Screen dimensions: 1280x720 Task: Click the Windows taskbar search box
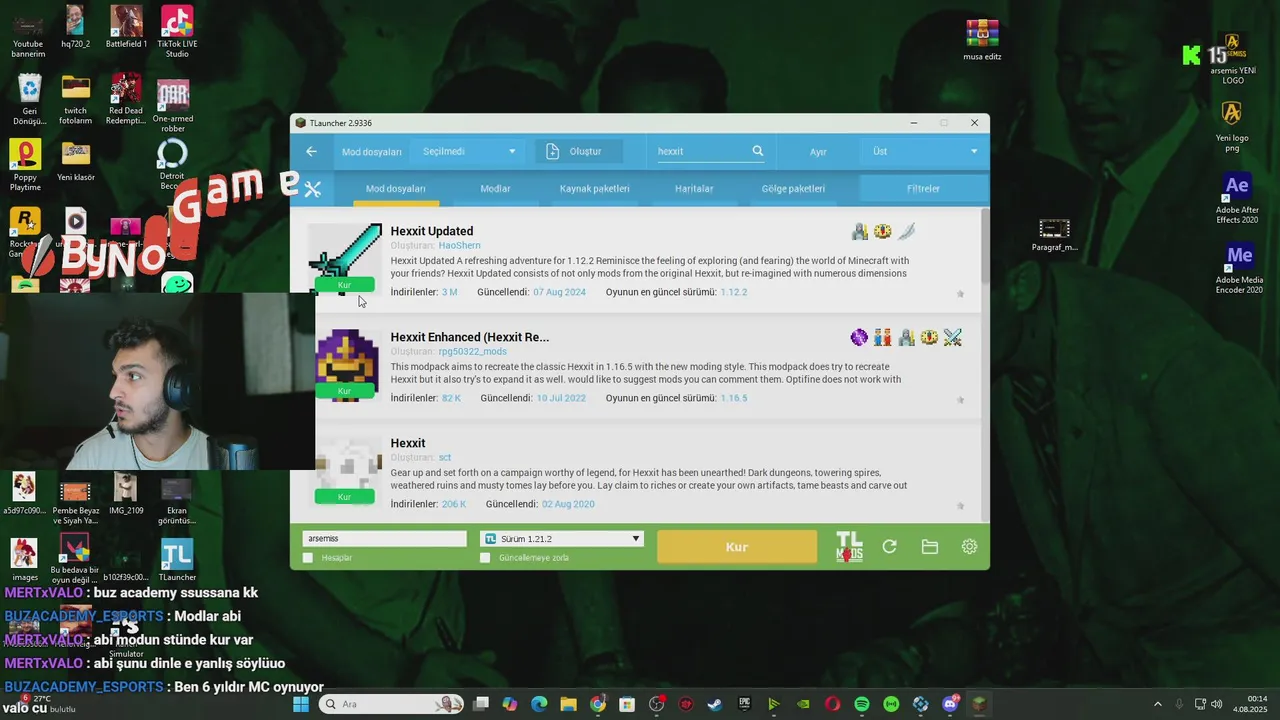coord(392,704)
